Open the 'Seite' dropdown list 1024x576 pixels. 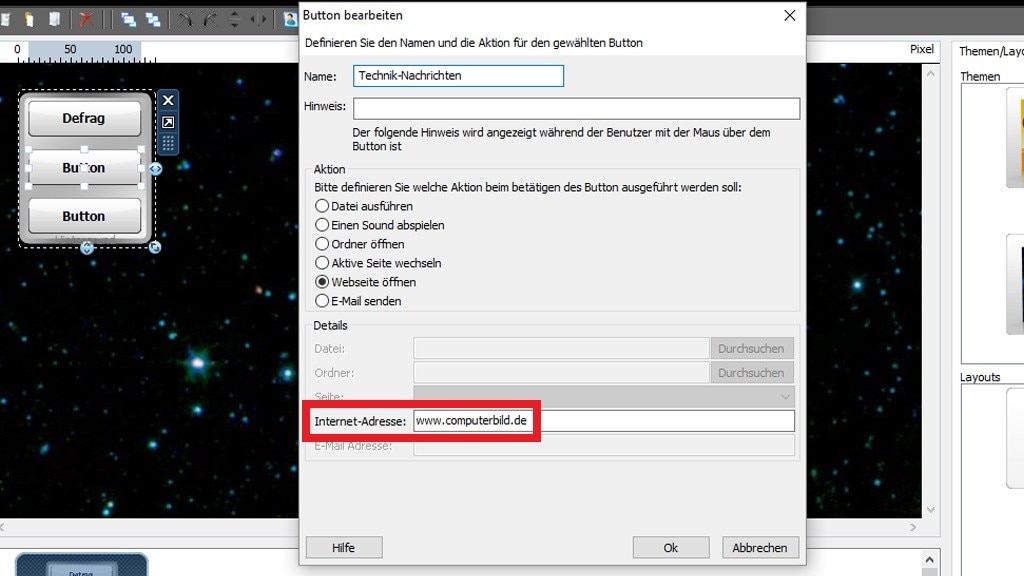click(x=604, y=396)
